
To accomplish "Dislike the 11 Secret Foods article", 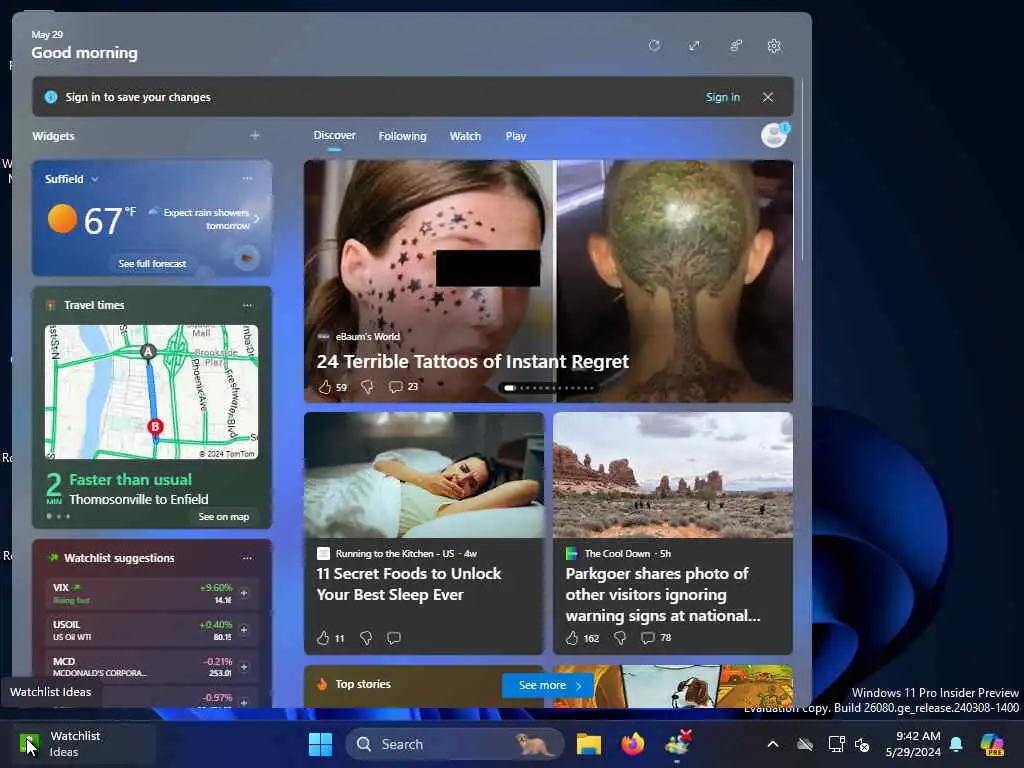I will pyautogui.click(x=366, y=638).
